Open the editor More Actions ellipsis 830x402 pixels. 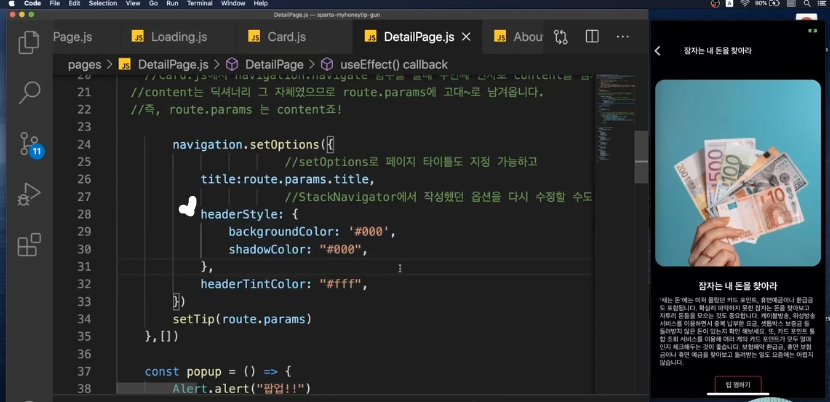click(622, 37)
